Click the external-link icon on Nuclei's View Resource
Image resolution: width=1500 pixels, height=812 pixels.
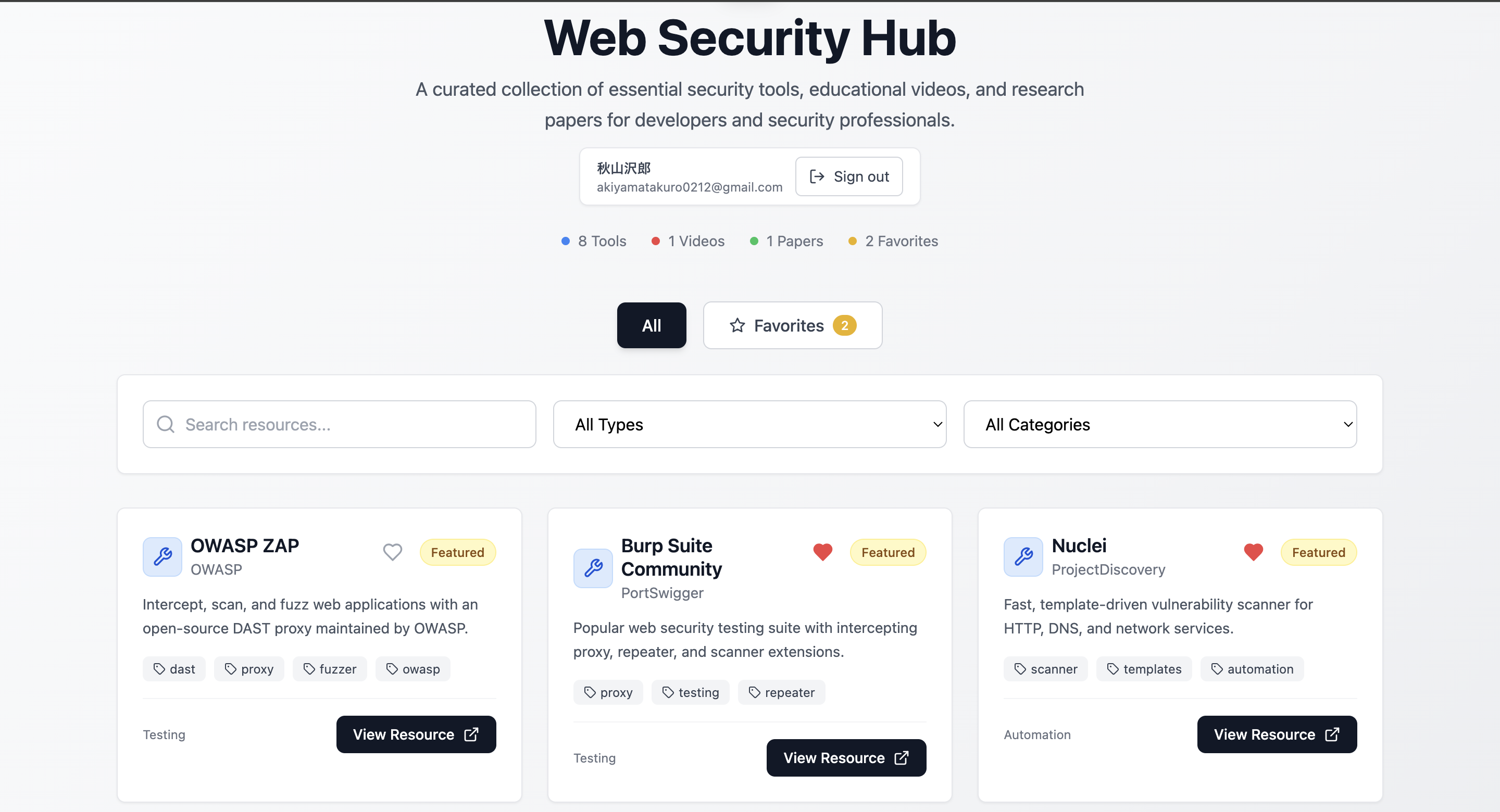pos(1333,734)
